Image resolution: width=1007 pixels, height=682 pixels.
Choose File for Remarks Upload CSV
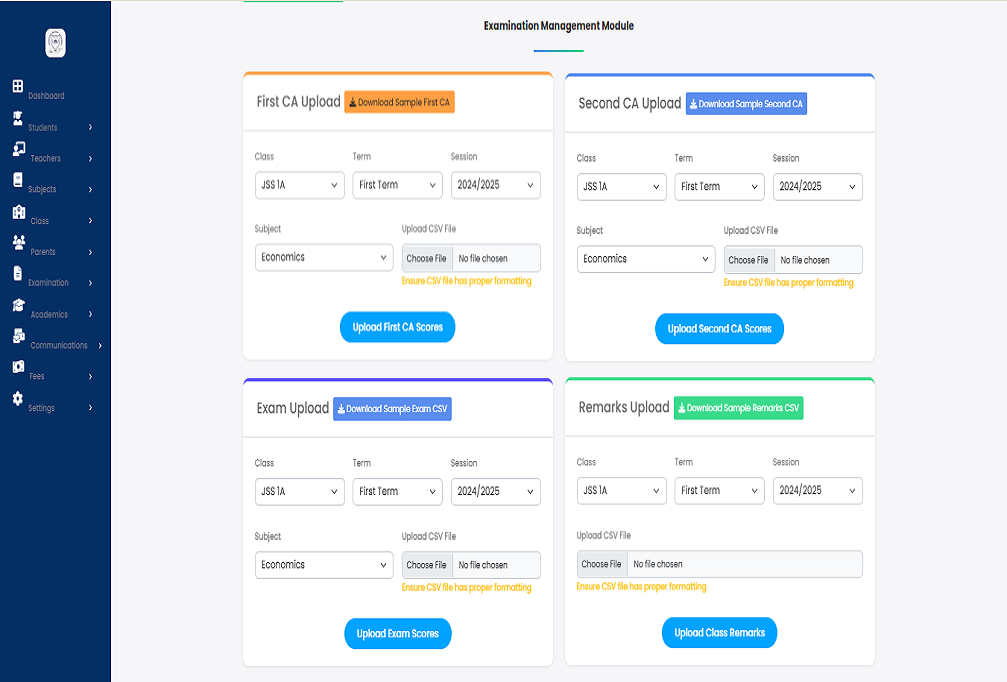(601, 564)
